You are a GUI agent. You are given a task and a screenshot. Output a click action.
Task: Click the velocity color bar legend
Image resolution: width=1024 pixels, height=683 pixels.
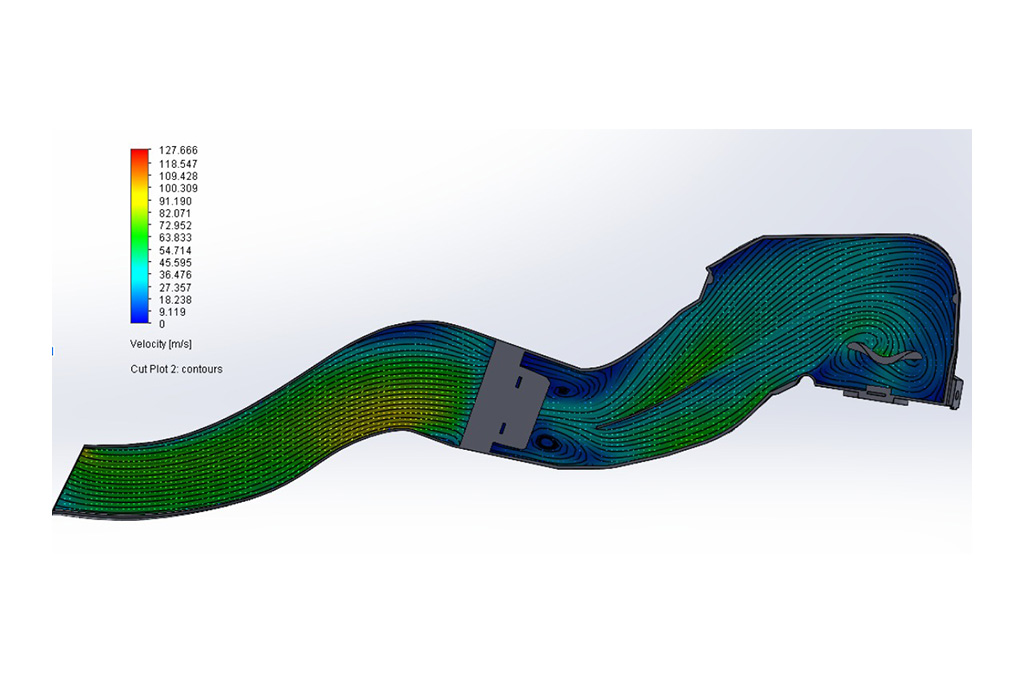(140, 236)
